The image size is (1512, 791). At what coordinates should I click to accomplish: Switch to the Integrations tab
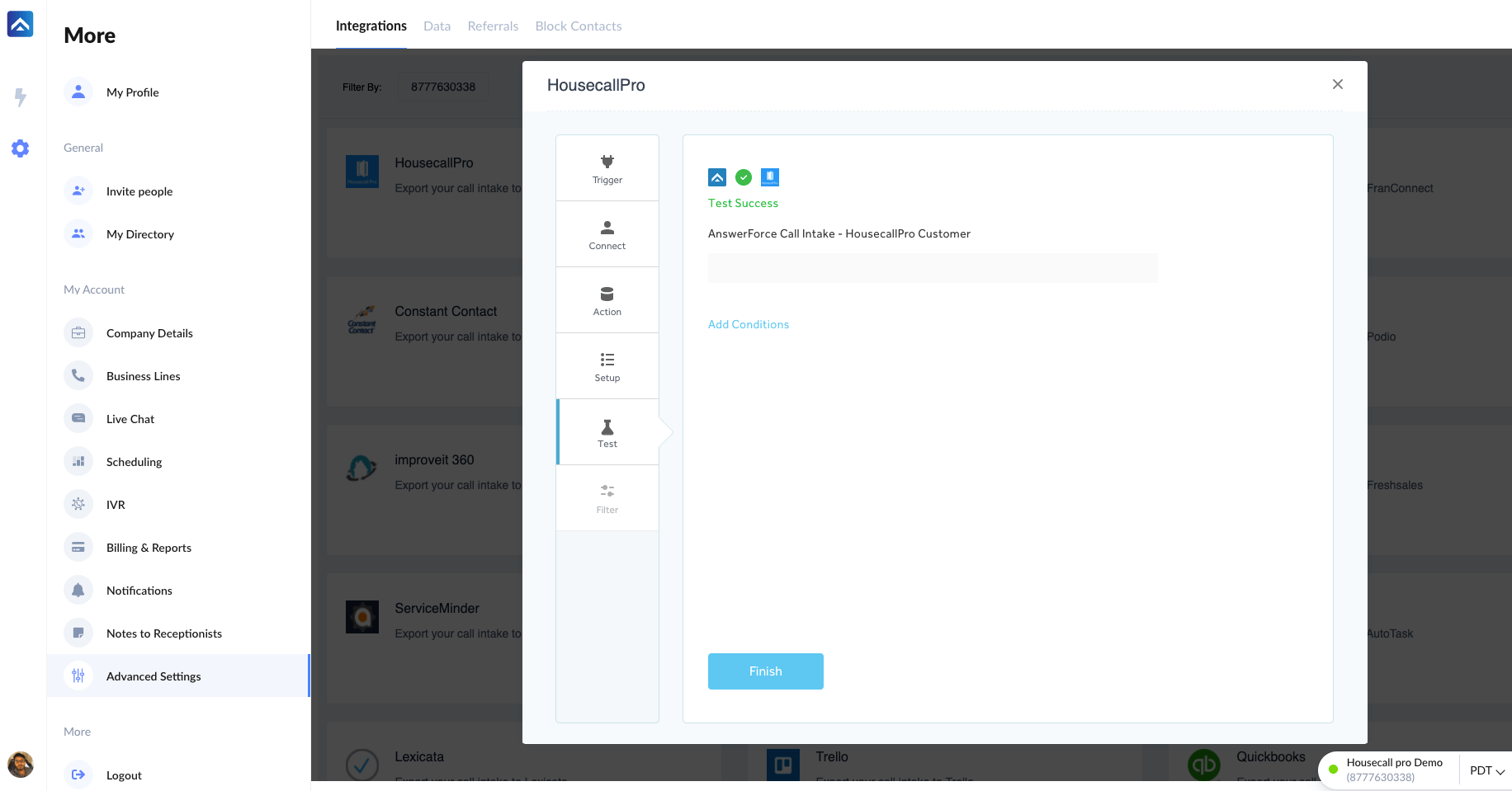click(x=371, y=26)
